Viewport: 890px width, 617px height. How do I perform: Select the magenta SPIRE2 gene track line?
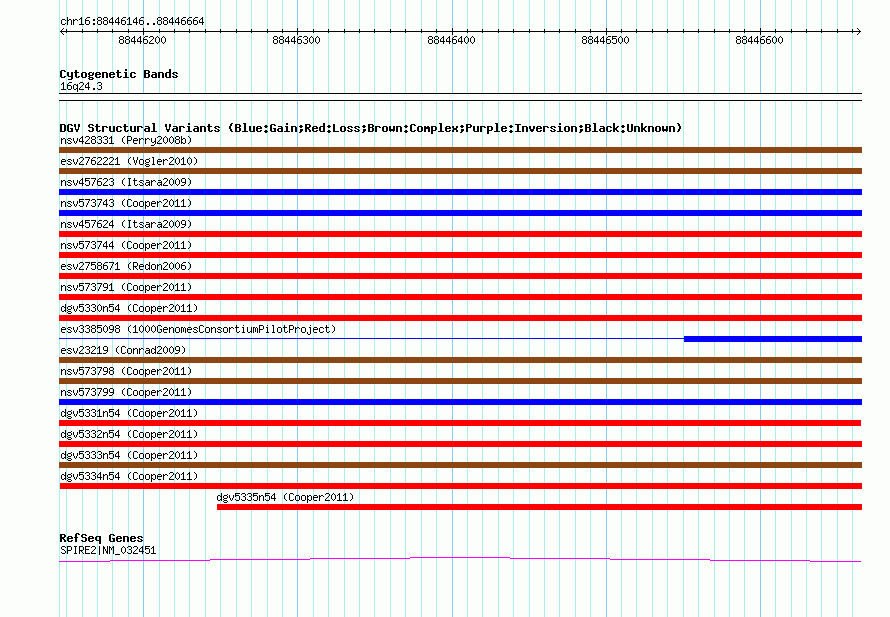click(460, 560)
